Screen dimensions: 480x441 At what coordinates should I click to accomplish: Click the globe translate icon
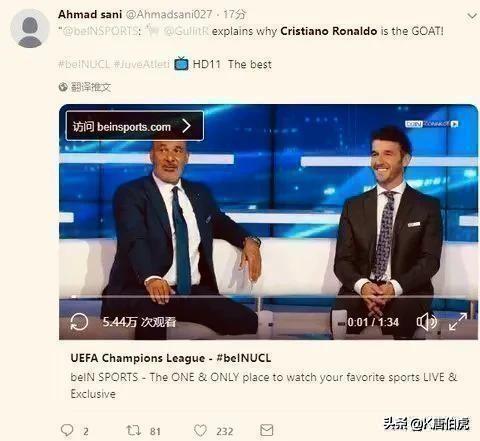click(63, 87)
